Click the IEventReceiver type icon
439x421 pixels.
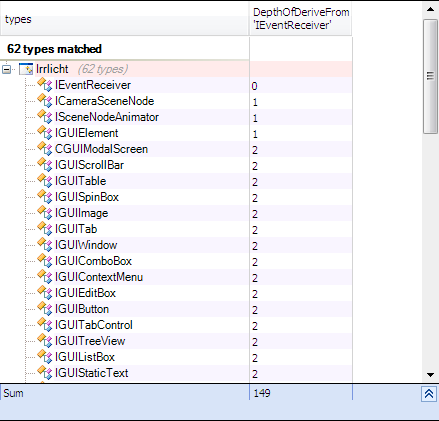(45, 85)
